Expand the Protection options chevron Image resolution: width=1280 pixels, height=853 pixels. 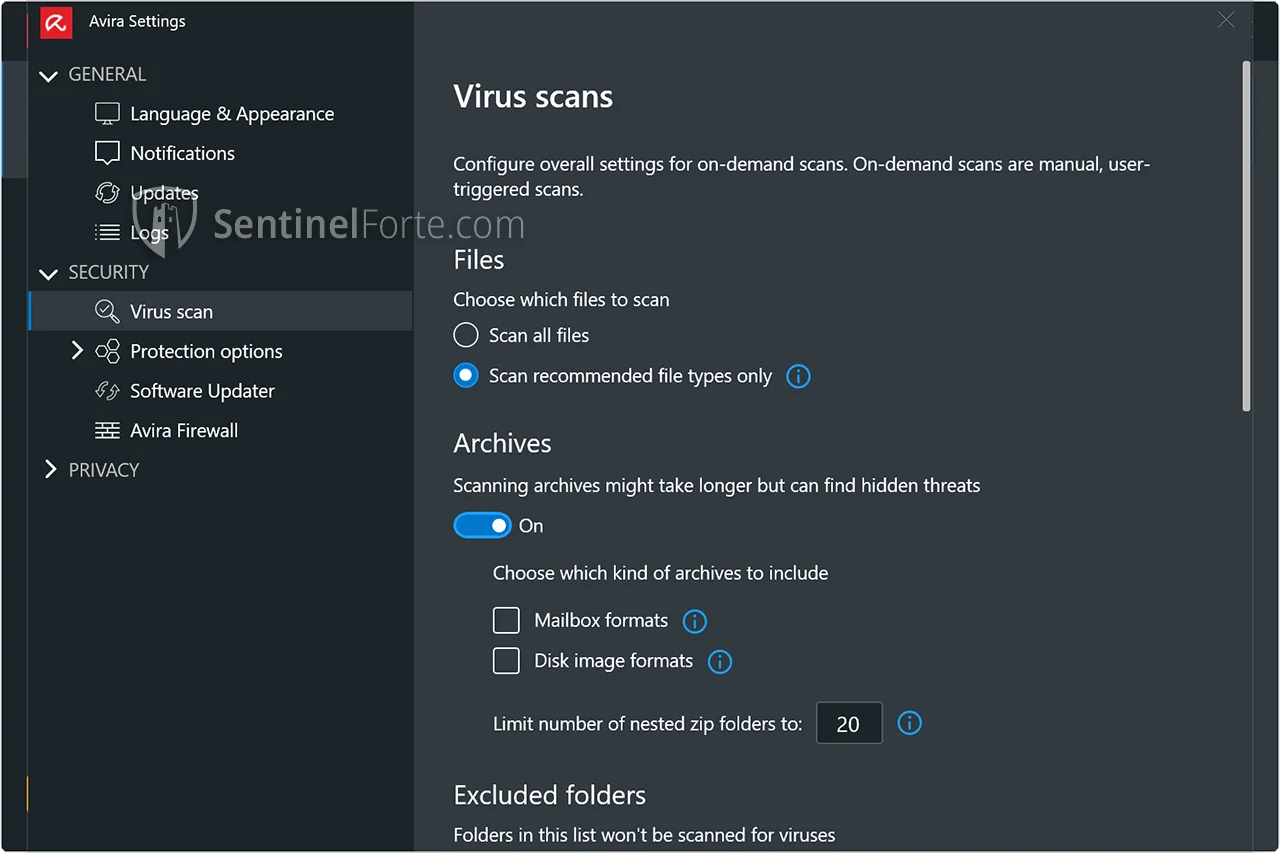tap(77, 350)
